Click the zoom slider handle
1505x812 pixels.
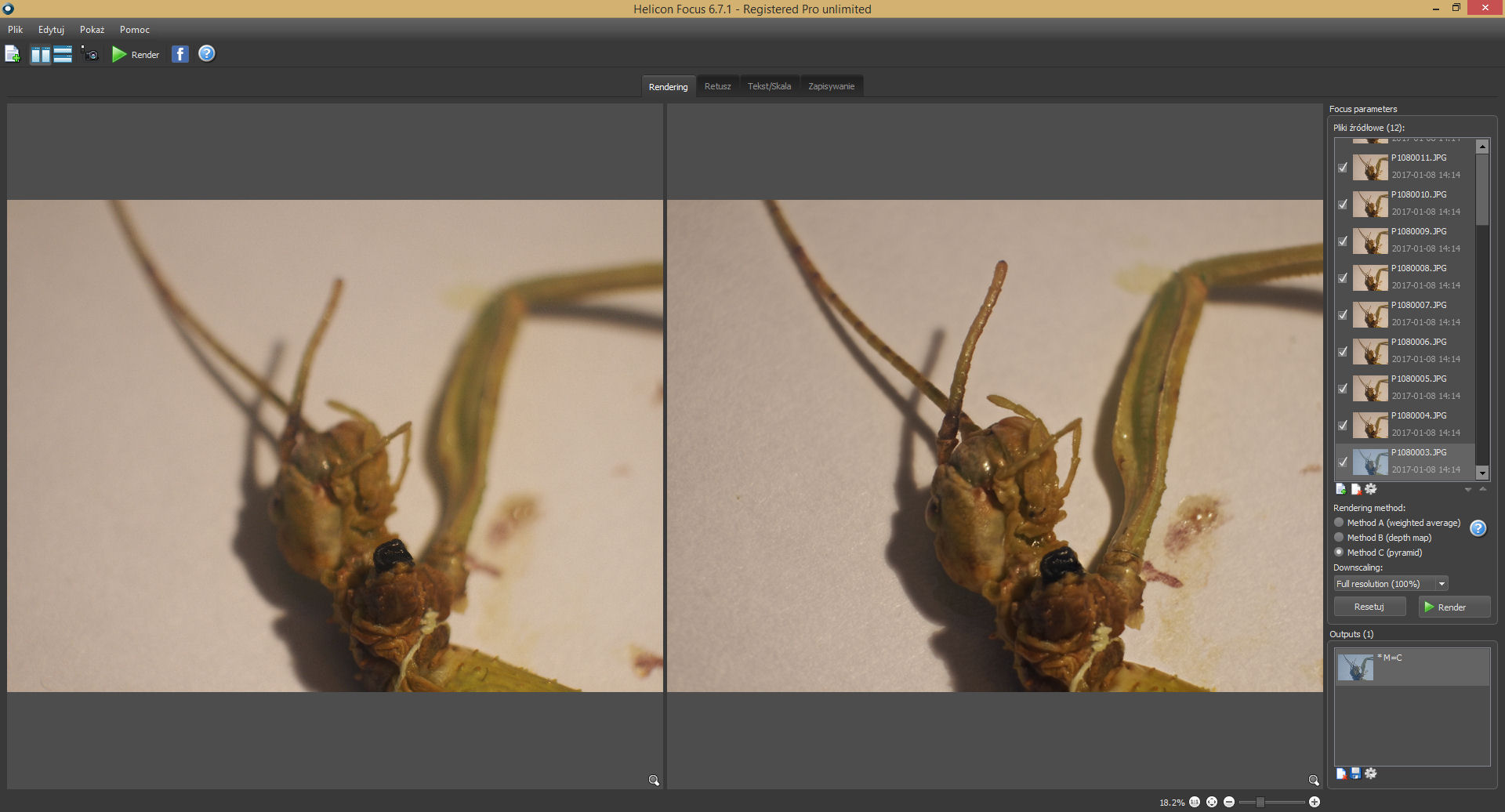pyautogui.click(x=1260, y=802)
